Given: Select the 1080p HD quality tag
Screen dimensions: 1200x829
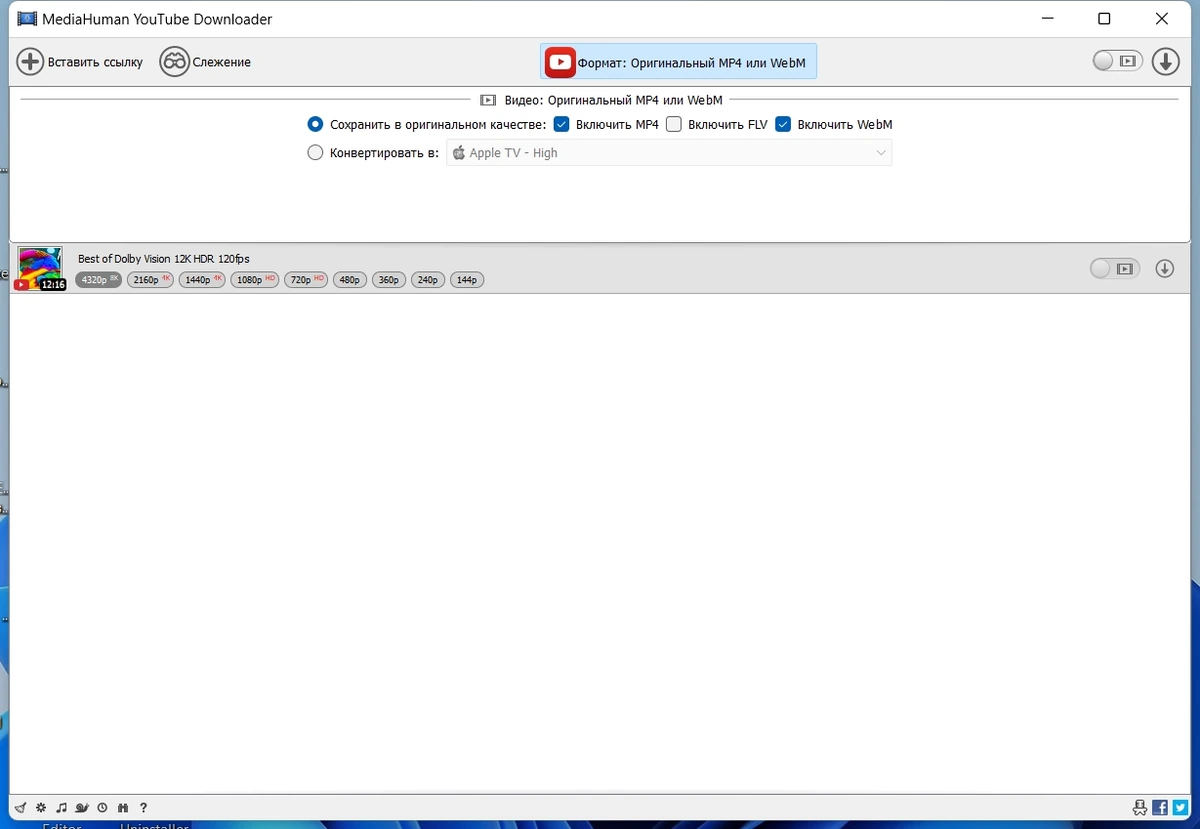Looking at the screenshot, I should click(255, 280).
